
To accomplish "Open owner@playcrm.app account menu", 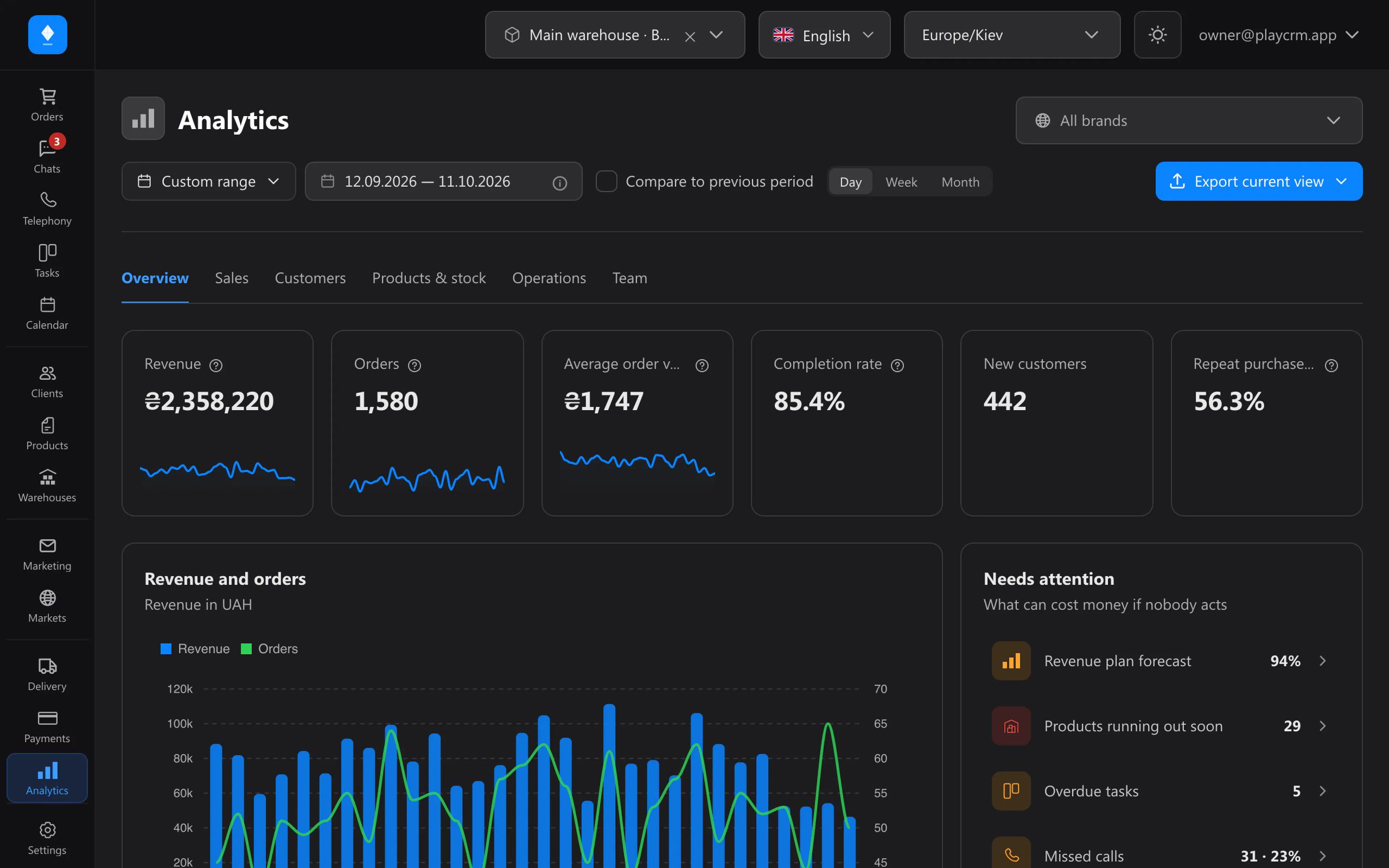I will coord(1278,35).
